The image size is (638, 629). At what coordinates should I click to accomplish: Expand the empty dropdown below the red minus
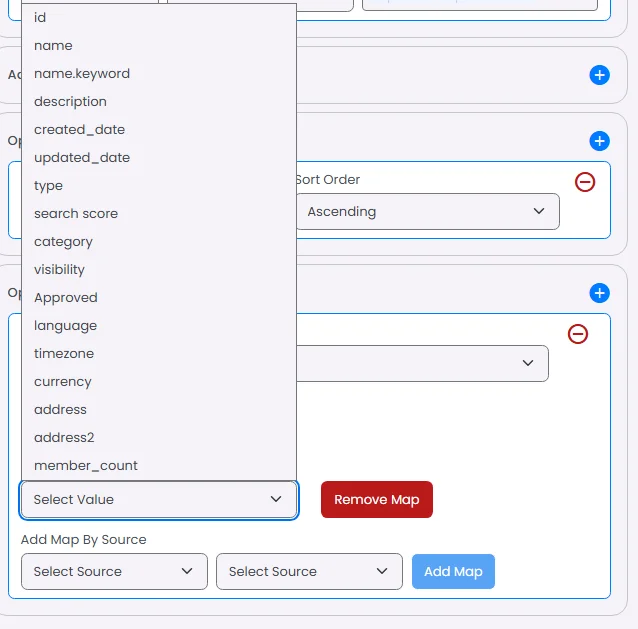422,363
